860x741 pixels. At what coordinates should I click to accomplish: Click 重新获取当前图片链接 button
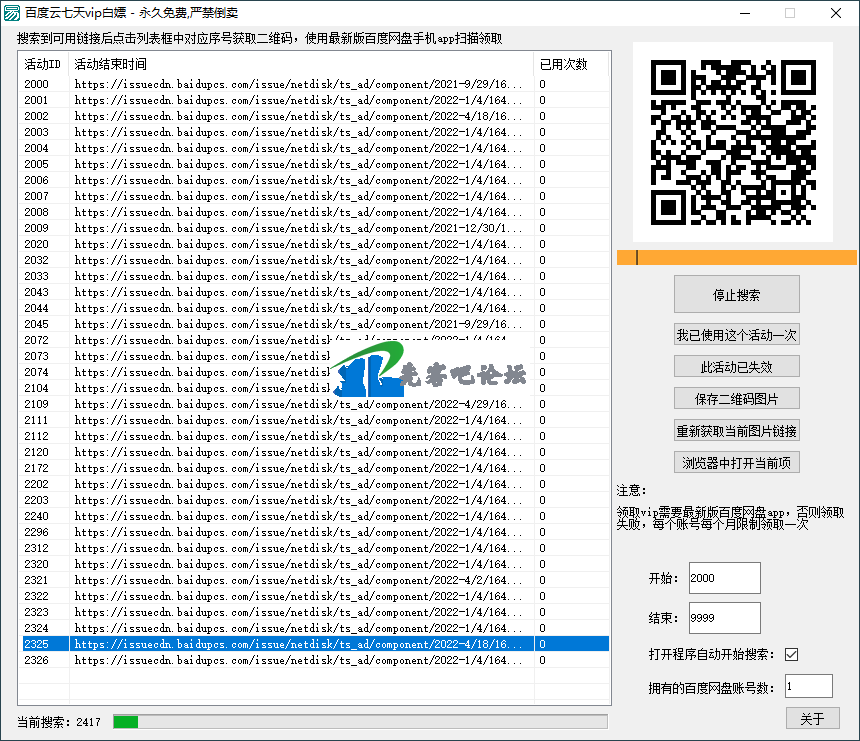pyautogui.click(x=736, y=430)
